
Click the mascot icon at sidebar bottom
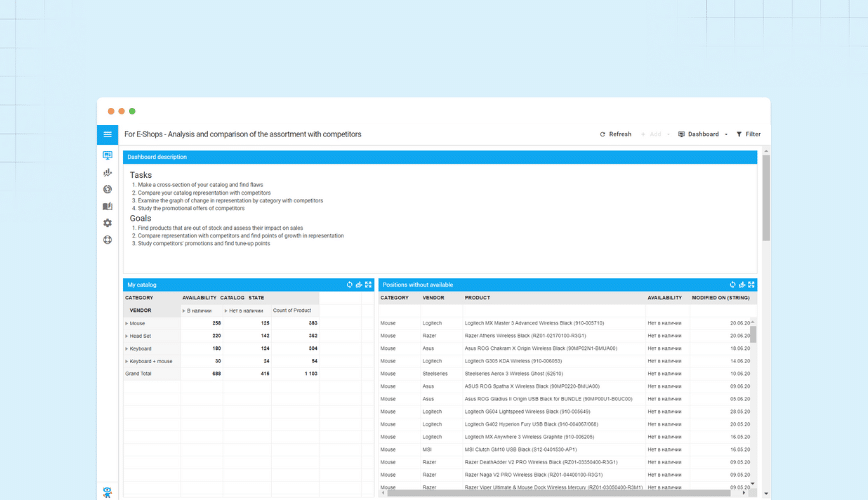[x=108, y=491]
